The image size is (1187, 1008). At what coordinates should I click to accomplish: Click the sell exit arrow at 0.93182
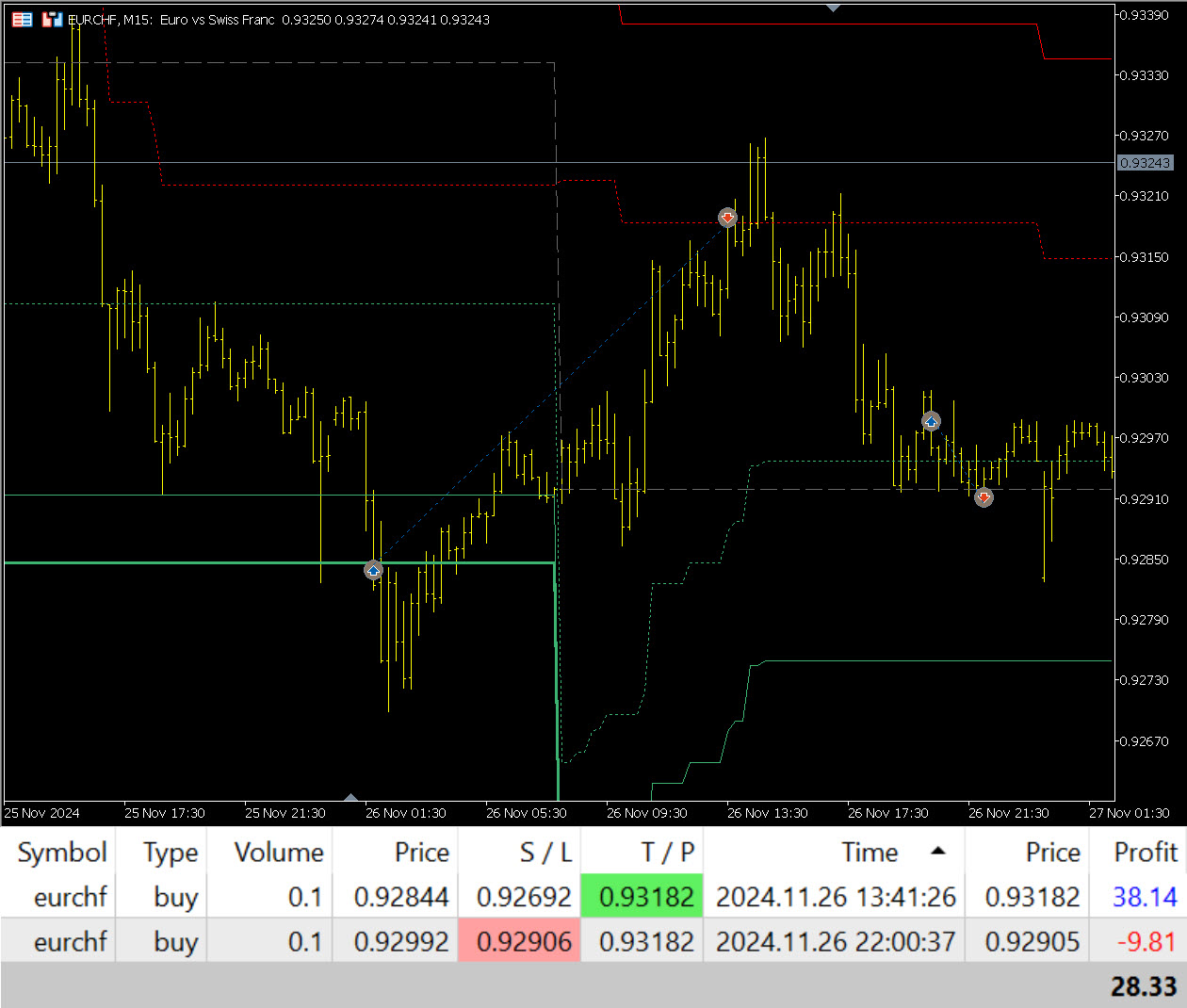(727, 218)
